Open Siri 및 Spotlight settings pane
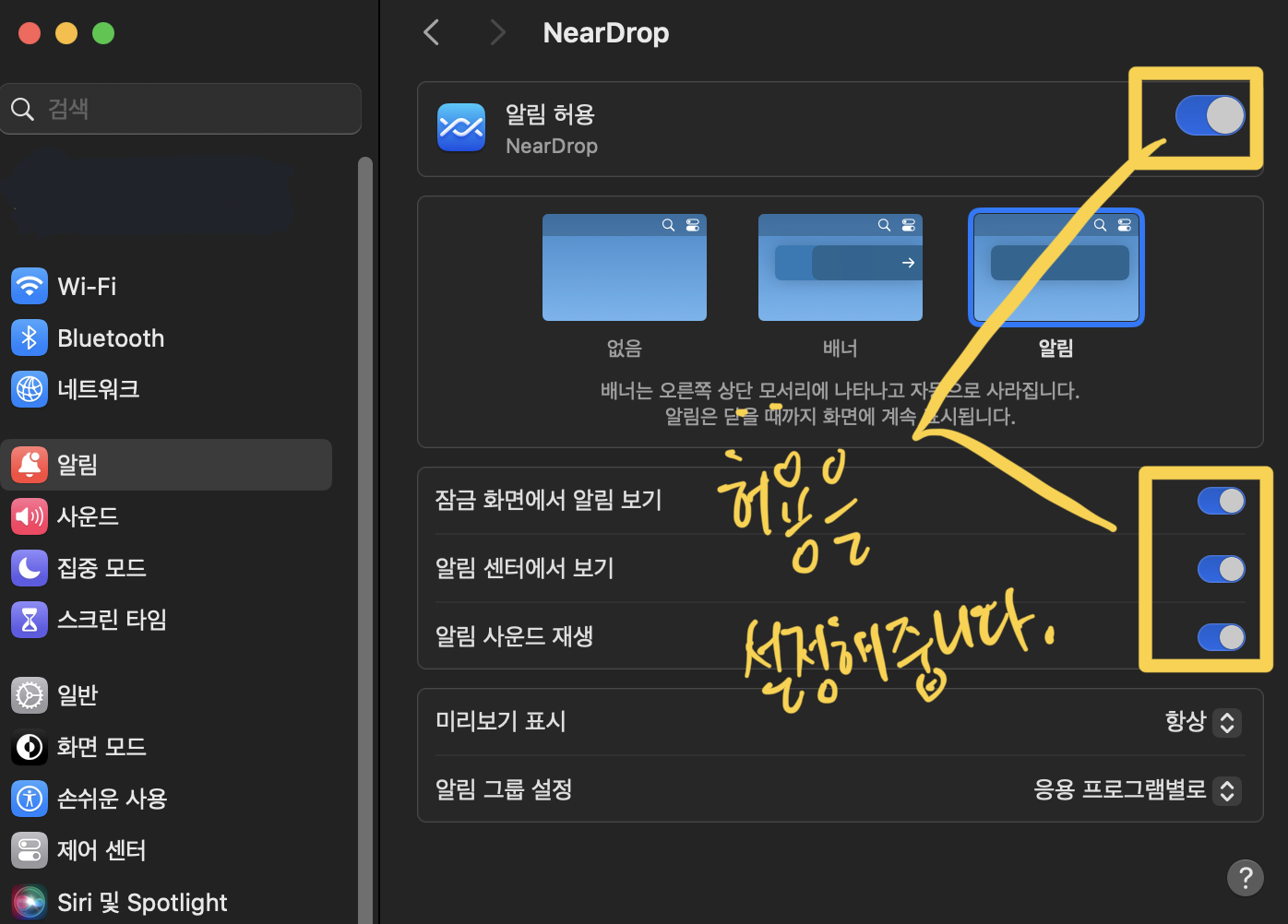 [x=166, y=902]
